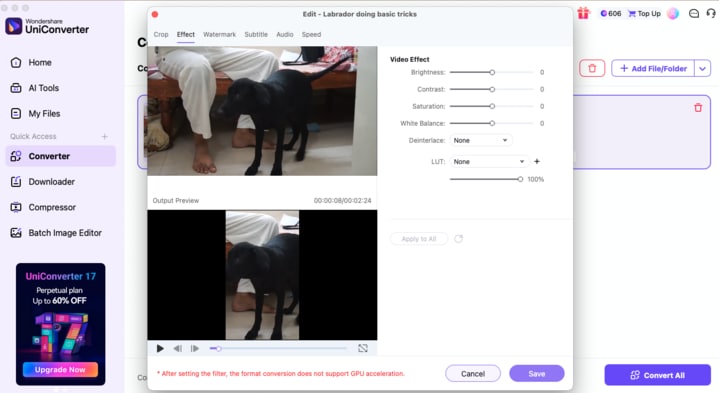Click the playback progress bar

pos(278,349)
